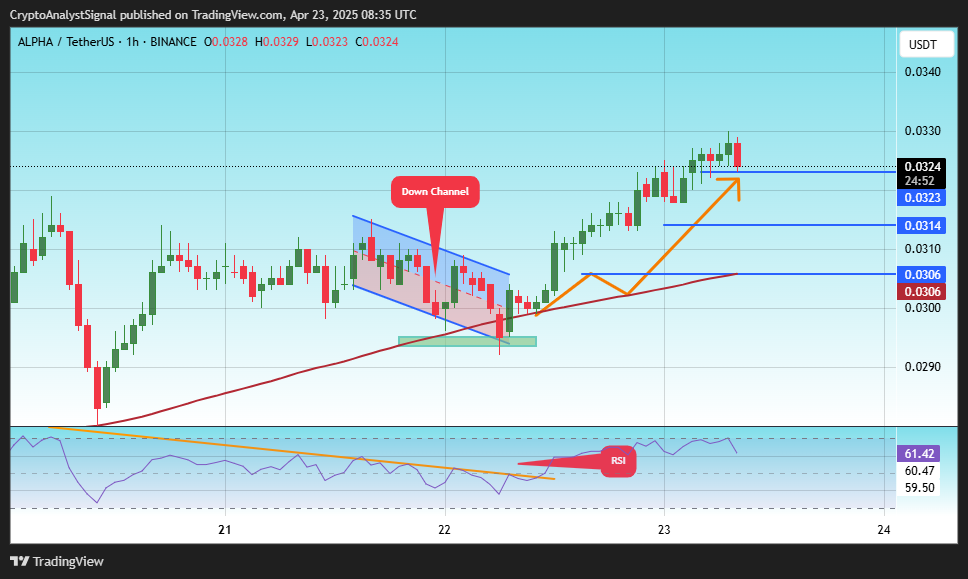
Task: Click date 24 on time axis
Action: pyautogui.click(x=884, y=530)
